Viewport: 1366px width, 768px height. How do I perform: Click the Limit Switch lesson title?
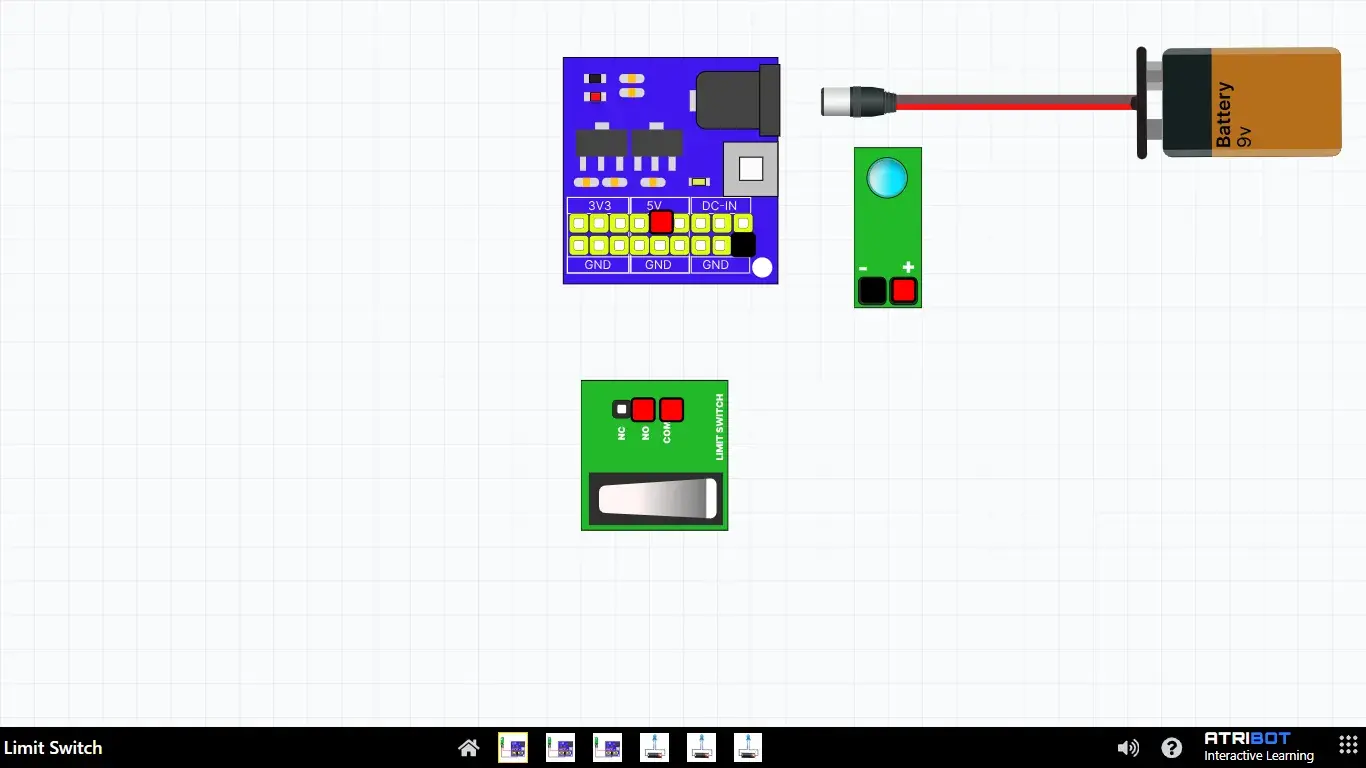(53, 747)
